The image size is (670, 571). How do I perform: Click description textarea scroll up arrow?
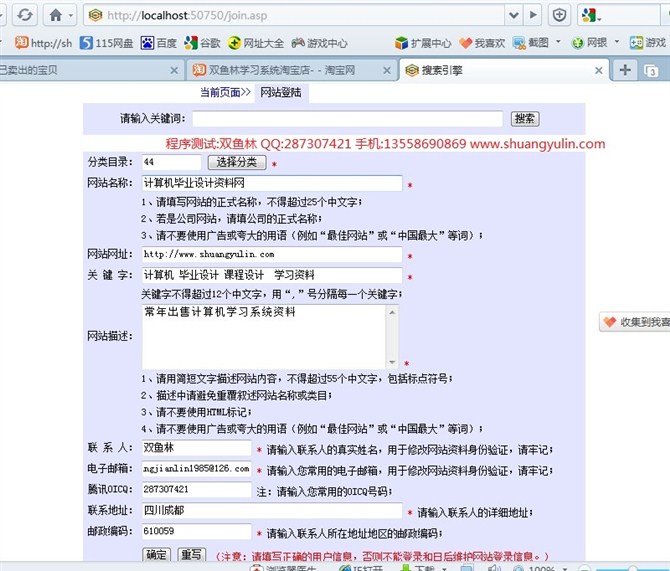click(x=392, y=312)
